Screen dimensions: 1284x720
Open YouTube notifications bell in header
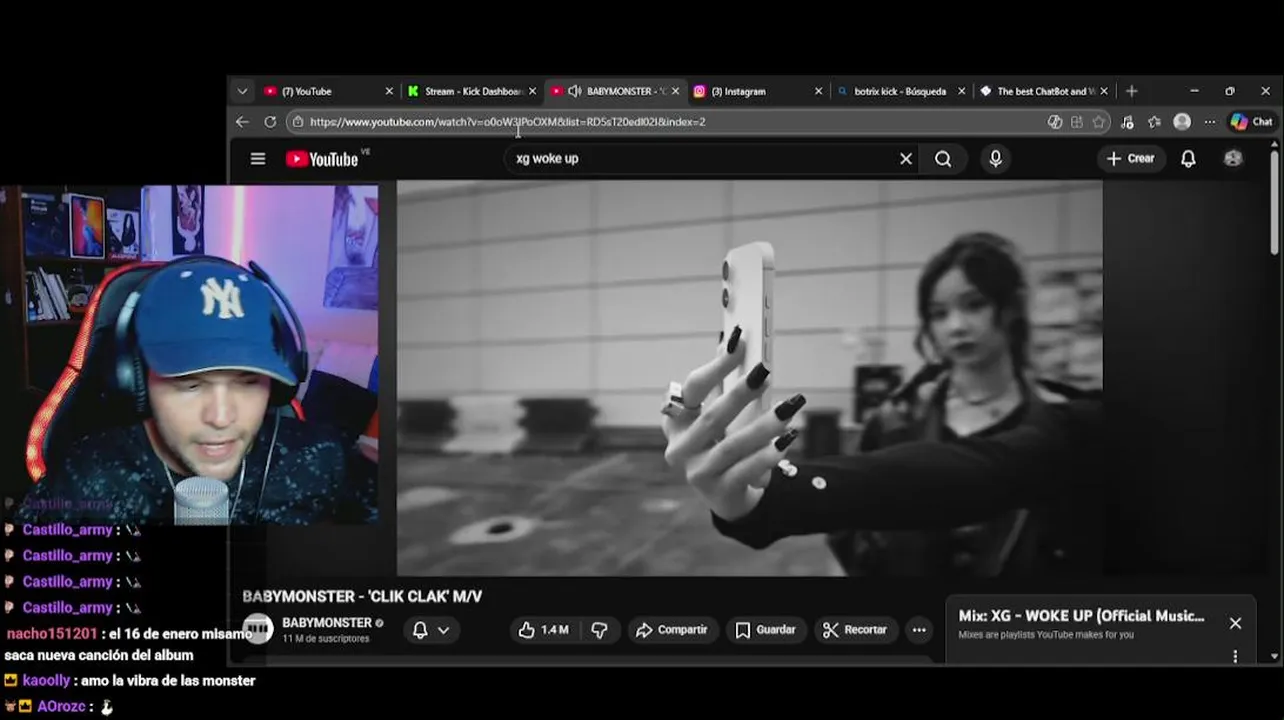coord(1188,159)
